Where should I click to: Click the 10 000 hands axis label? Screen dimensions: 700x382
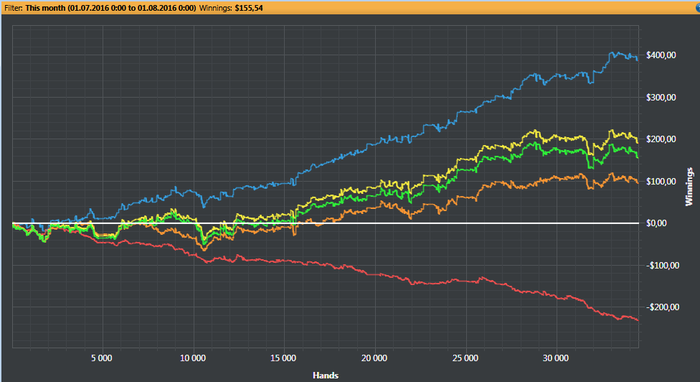193,358
